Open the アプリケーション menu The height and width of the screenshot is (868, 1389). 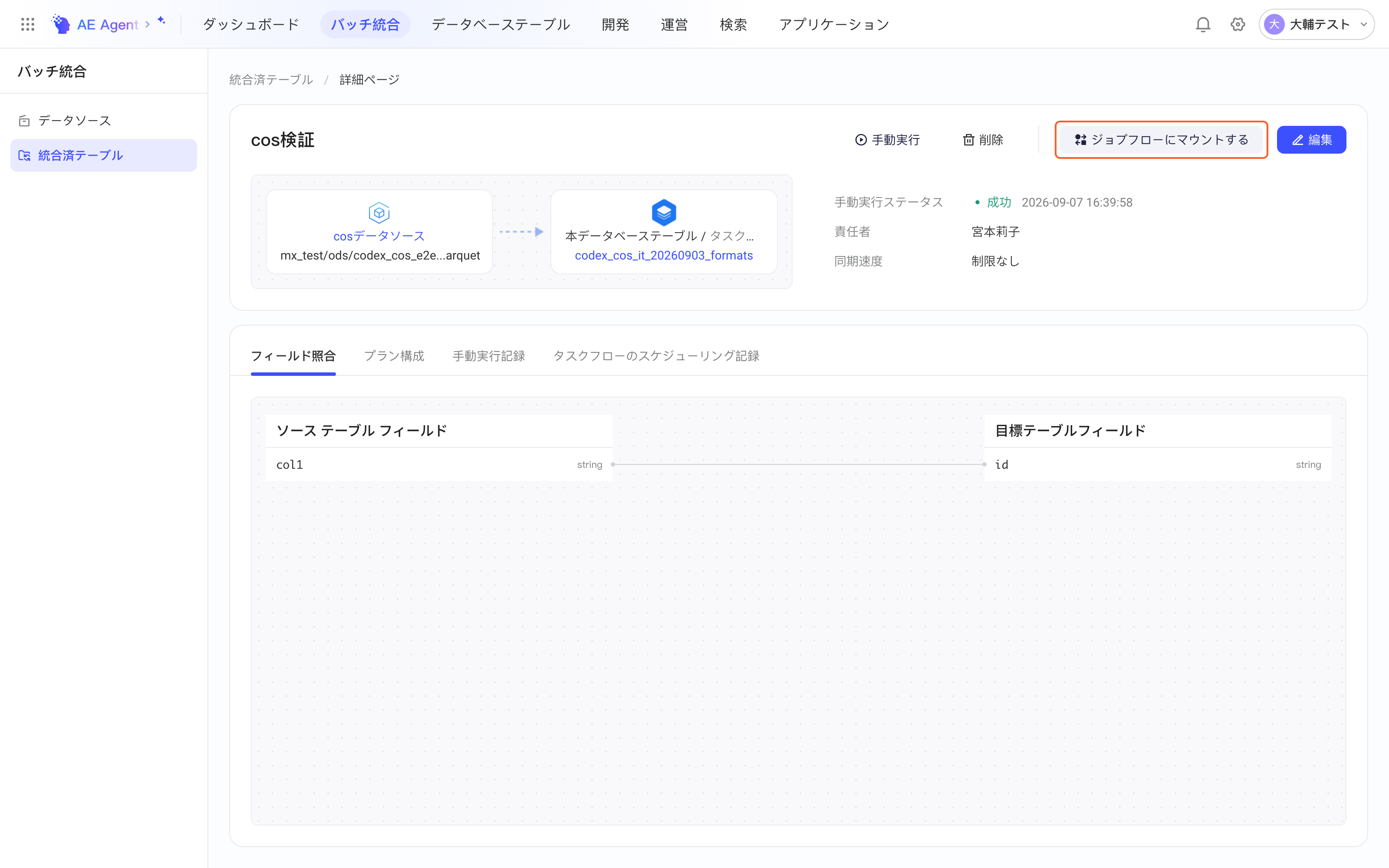pyautogui.click(x=833, y=24)
